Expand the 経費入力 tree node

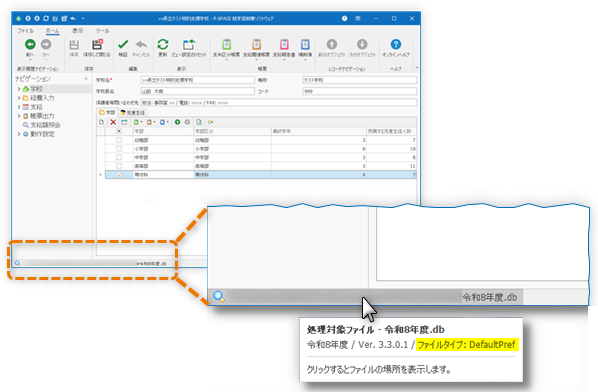19,98
